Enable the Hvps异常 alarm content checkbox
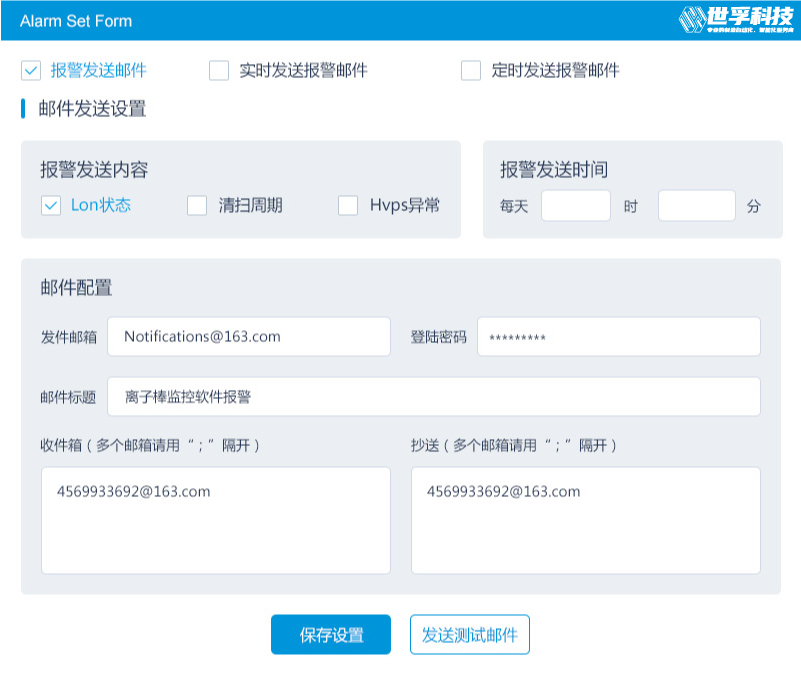Image resolution: width=801 pixels, height=676 pixels. (x=348, y=205)
